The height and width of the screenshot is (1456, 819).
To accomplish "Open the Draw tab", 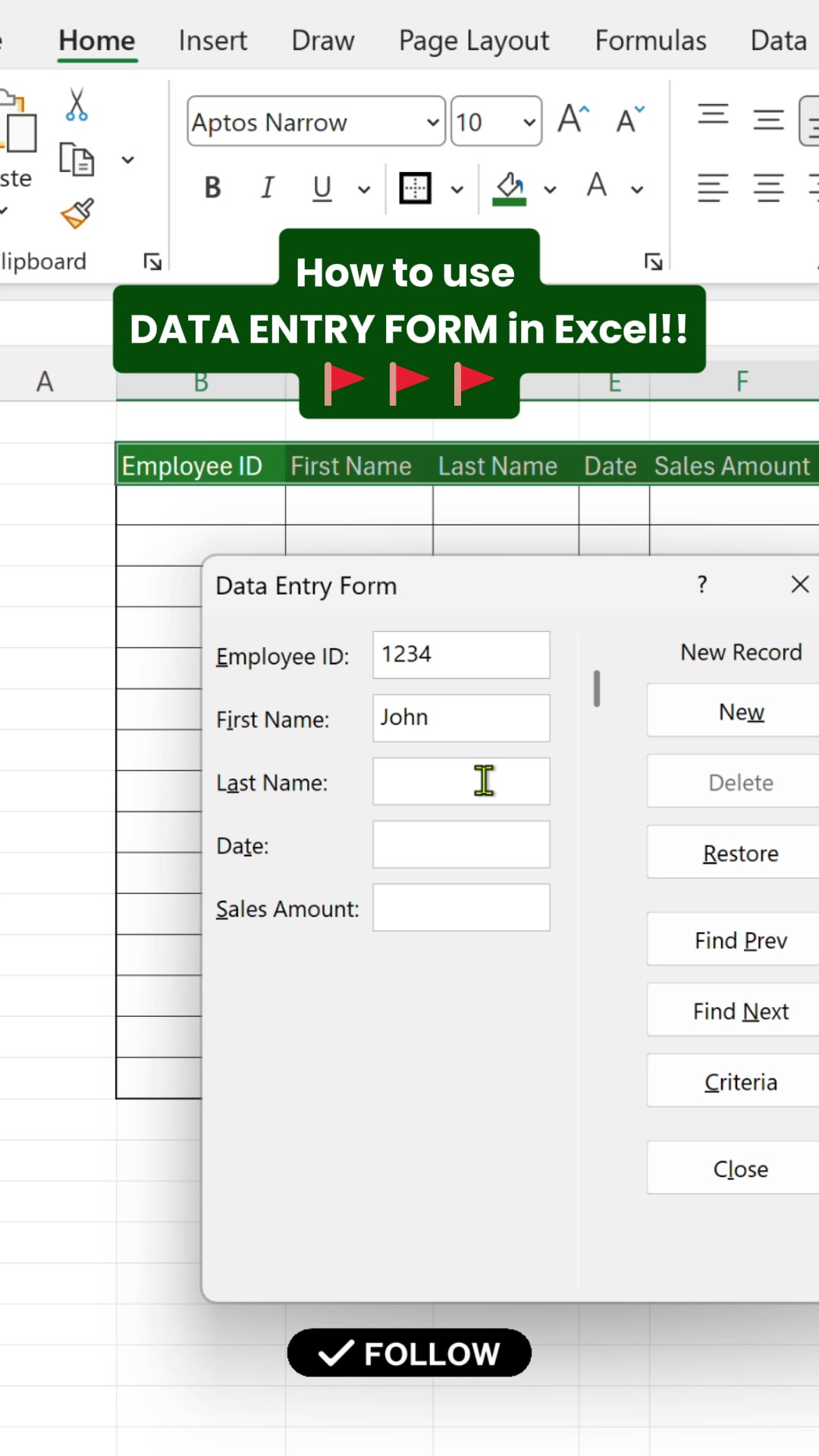I will click(x=323, y=41).
